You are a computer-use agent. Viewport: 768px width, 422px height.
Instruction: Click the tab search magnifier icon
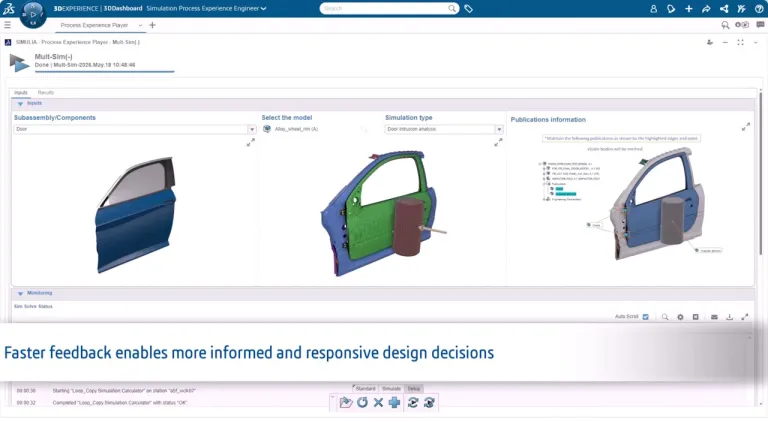725,25
